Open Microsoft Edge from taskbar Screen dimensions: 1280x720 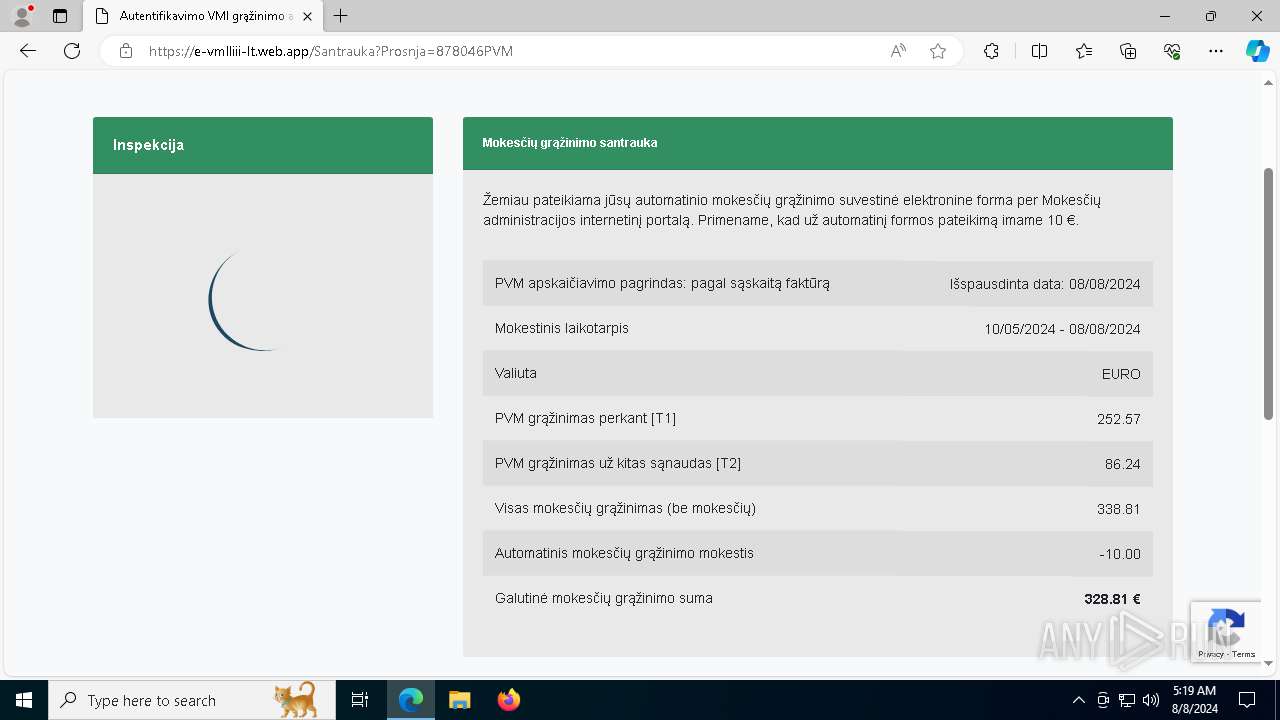pos(411,700)
